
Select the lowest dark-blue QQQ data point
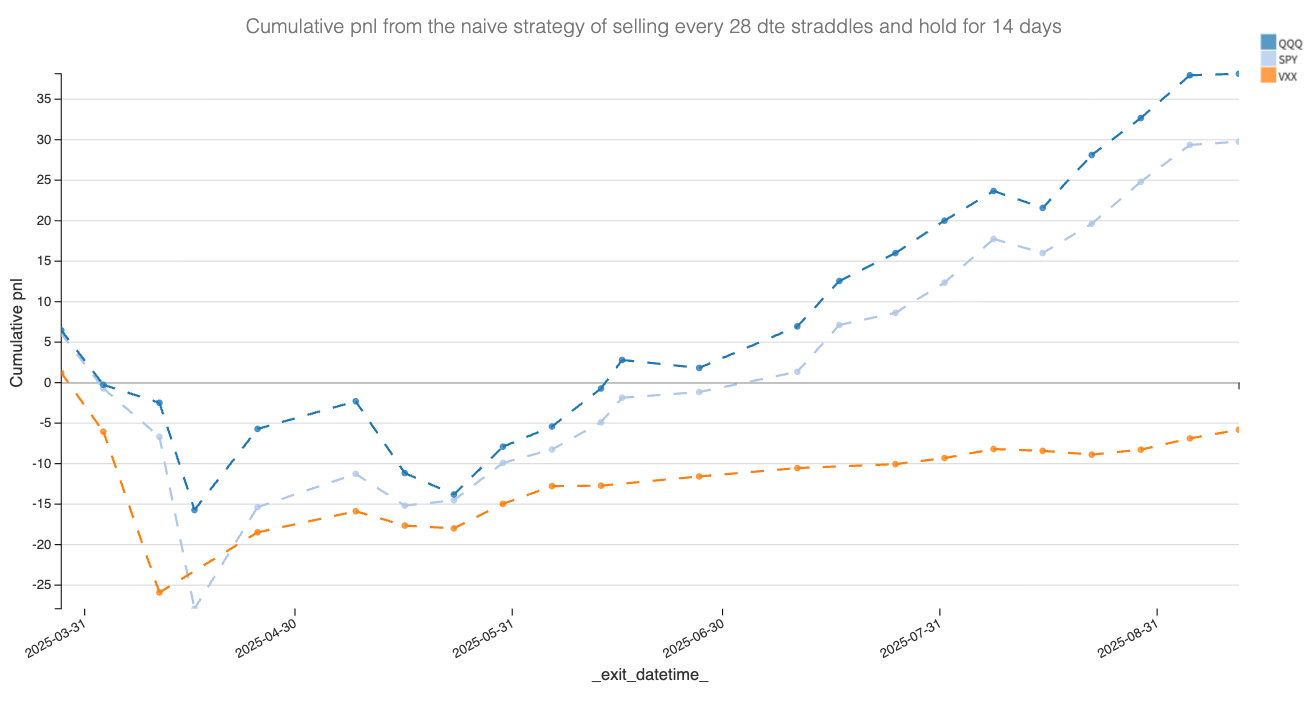[x=194, y=510]
